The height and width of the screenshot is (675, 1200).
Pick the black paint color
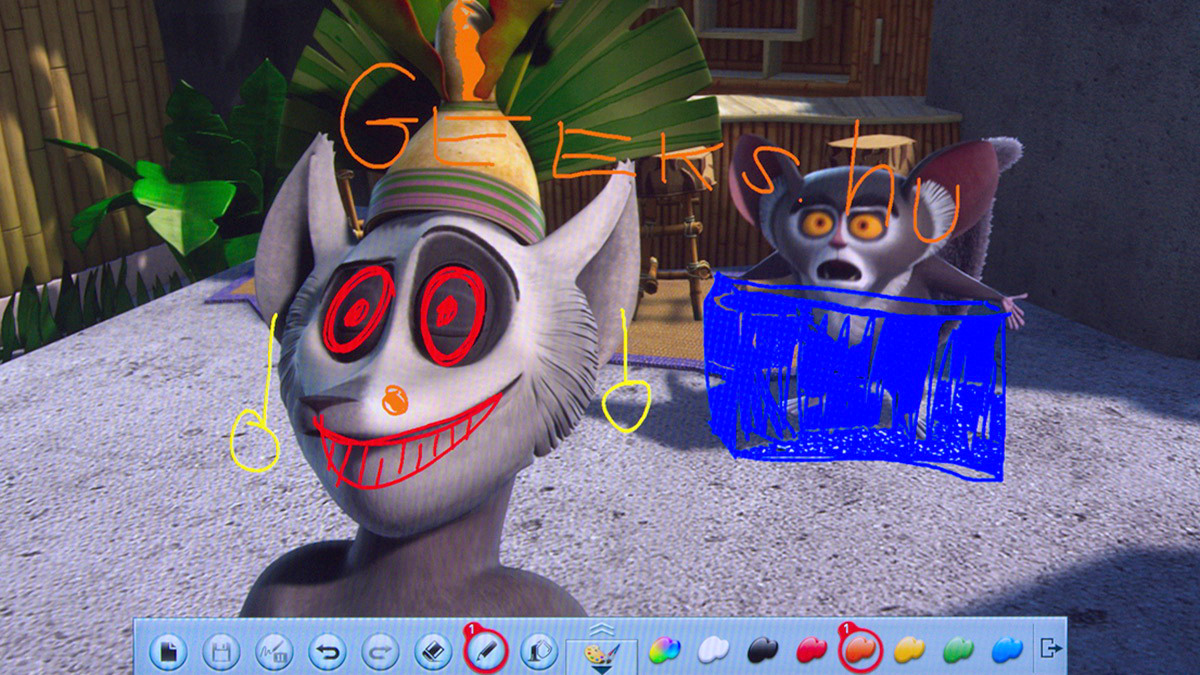tap(763, 651)
